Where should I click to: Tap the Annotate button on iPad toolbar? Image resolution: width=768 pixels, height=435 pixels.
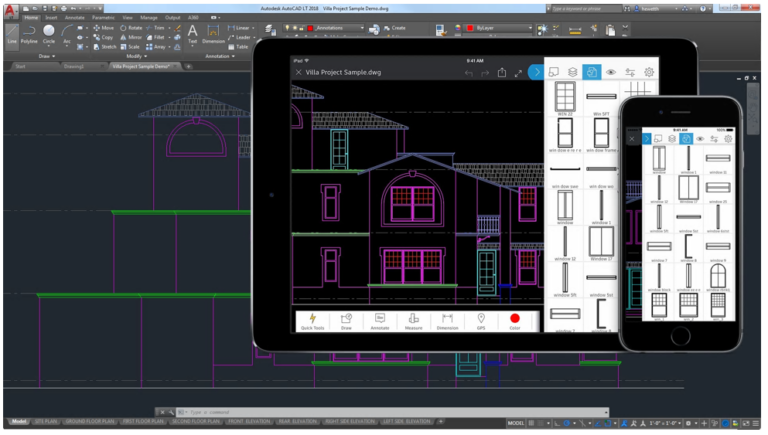click(380, 321)
